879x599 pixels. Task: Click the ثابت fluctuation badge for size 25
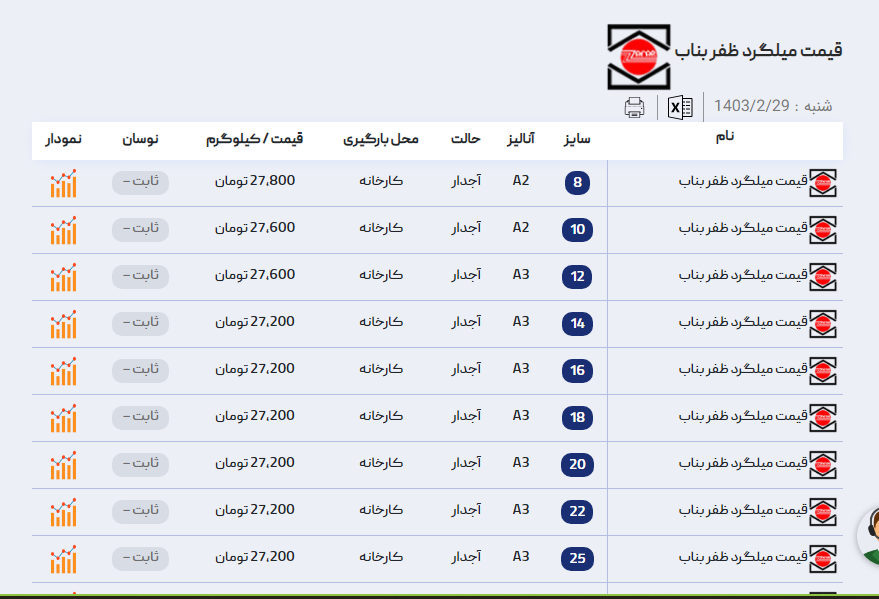pyautogui.click(x=140, y=557)
